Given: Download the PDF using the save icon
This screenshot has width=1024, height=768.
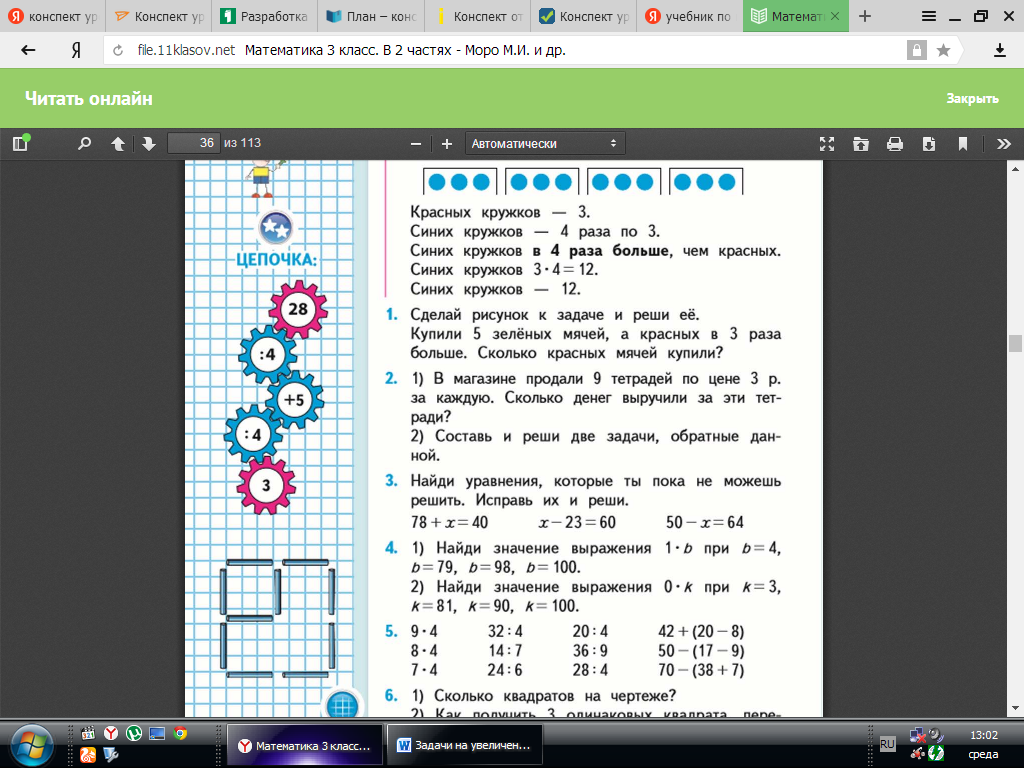Looking at the screenshot, I should pos(929,143).
